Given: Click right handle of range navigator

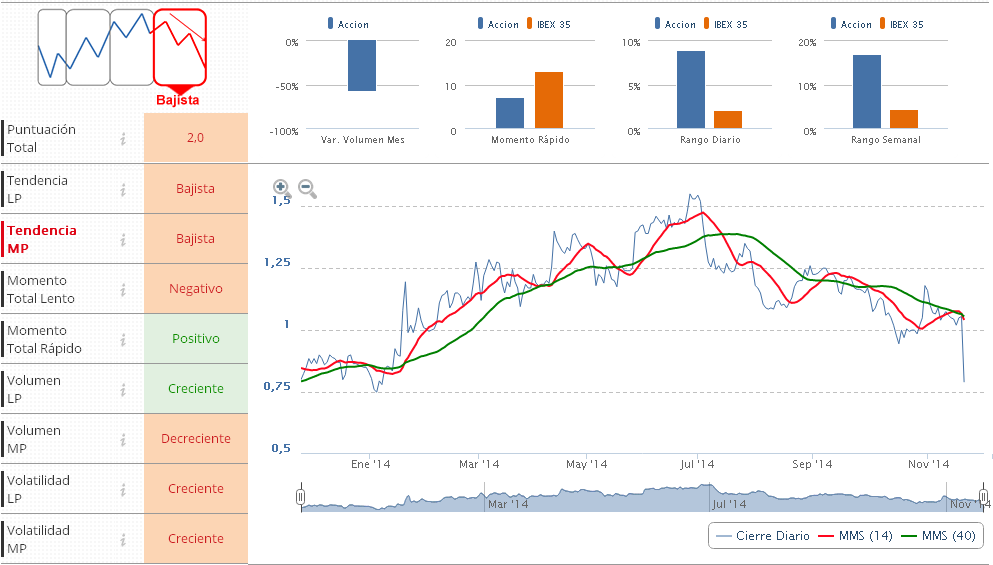Looking at the screenshot, I should coord(983,497).
